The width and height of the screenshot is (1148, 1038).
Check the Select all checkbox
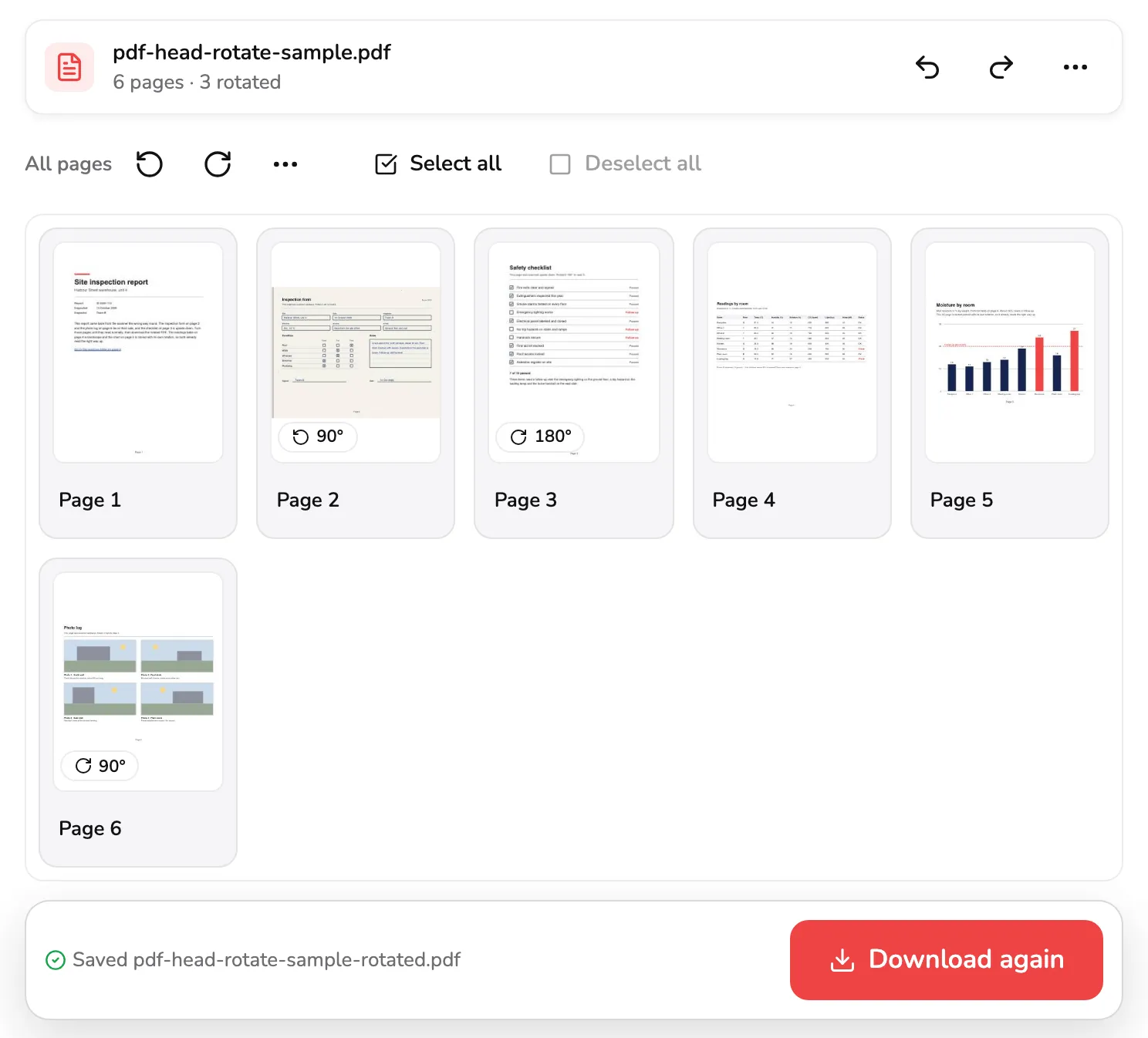[x=386, y=163]
